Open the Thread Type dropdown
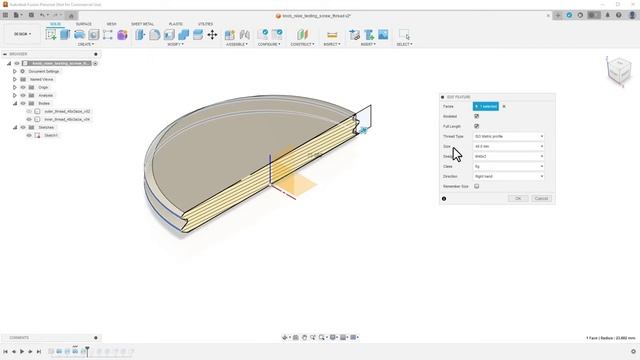The width and height of the screenshot is (640, 360). pyautogui.click(x=509, y=136)
